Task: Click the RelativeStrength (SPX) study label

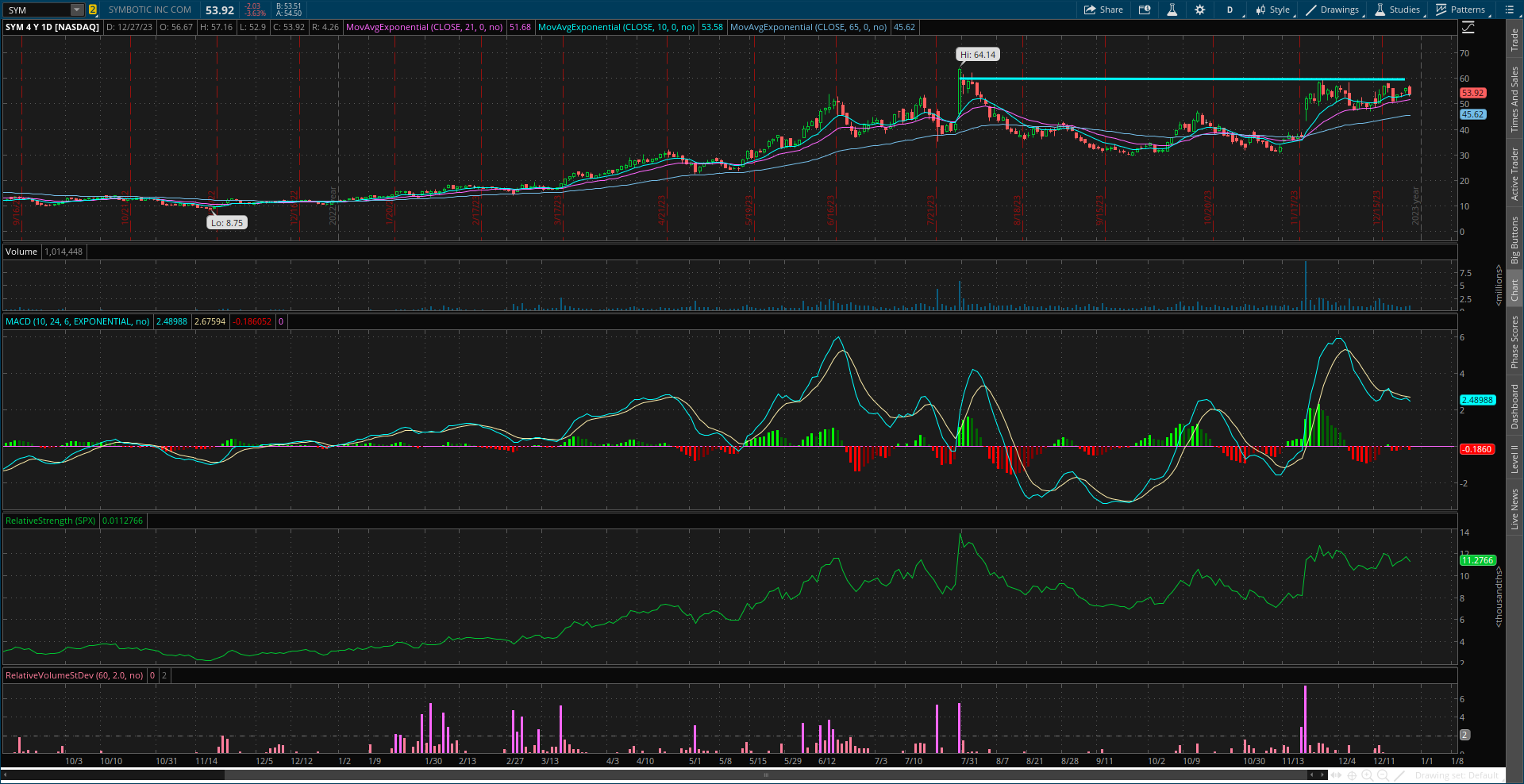Action: coord(50,521)
